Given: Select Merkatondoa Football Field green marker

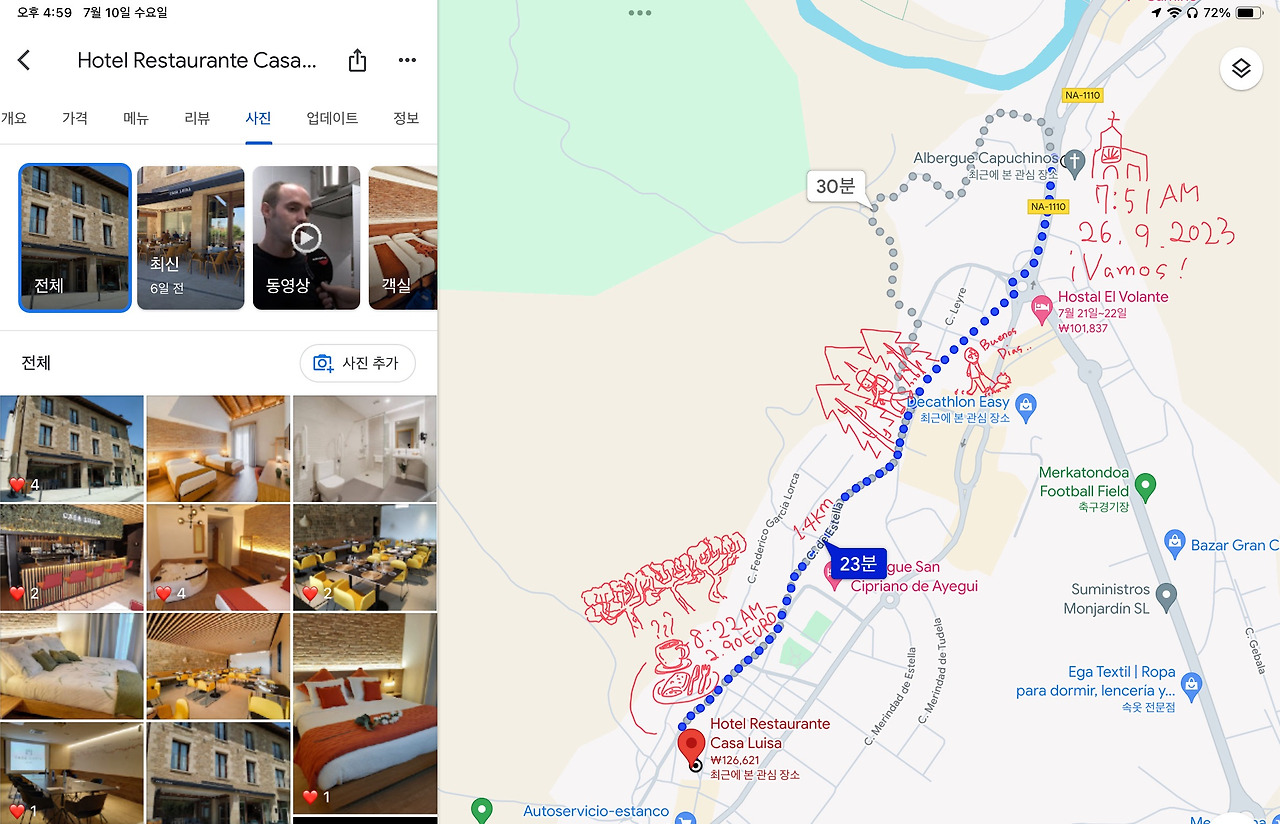Looking at the screenshot, I should pyautogui.click(x=1146, y=487).
